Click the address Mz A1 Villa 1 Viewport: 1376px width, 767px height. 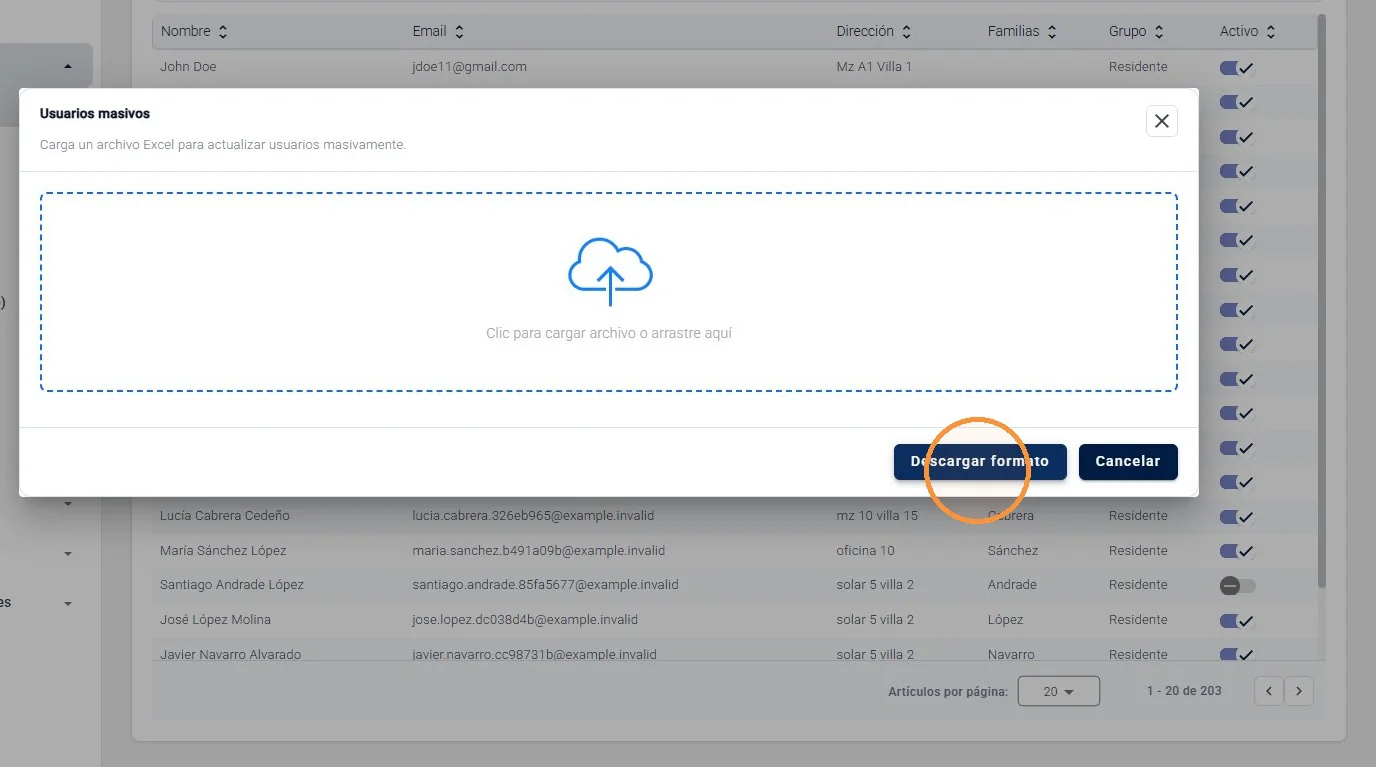[874, 67]
